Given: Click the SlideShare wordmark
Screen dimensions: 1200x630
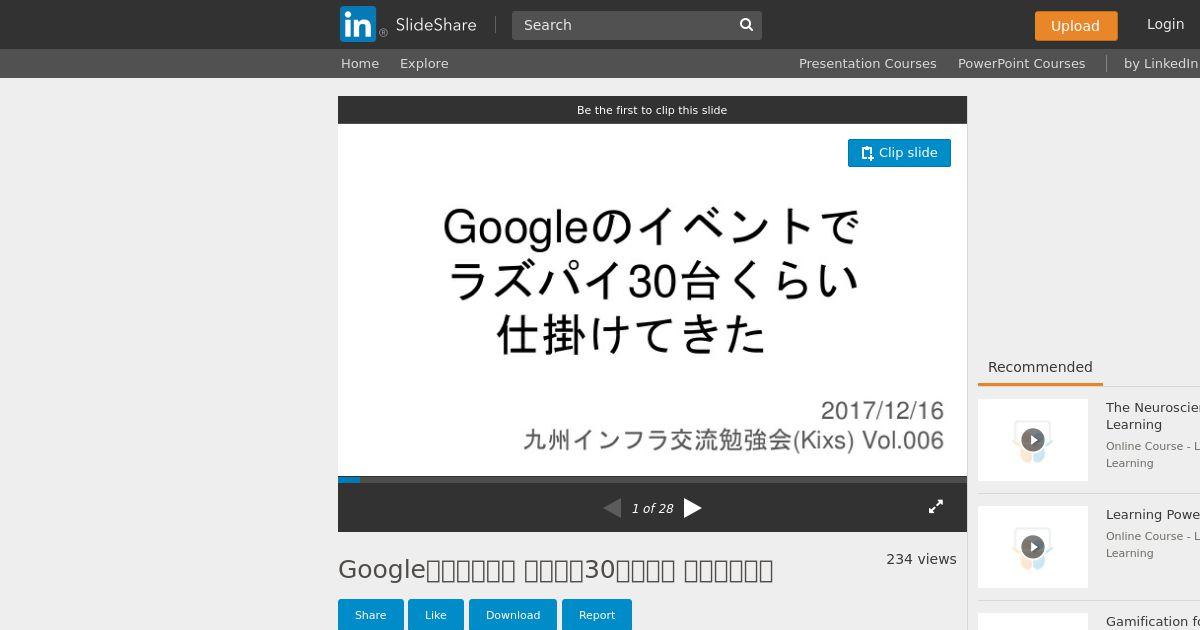Looking at the screenshot, I should click(x=436, y=25).
